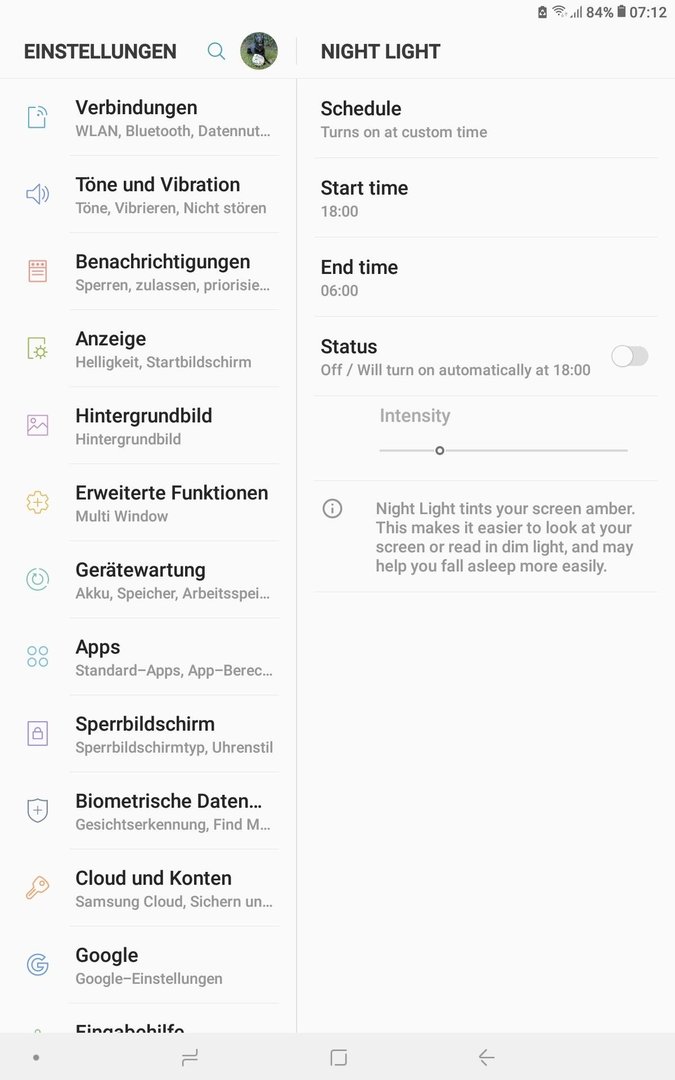Tap the Töne und Vibration speaker icon
Screen dimensions: 675x1080
click(x=37, y=194)
